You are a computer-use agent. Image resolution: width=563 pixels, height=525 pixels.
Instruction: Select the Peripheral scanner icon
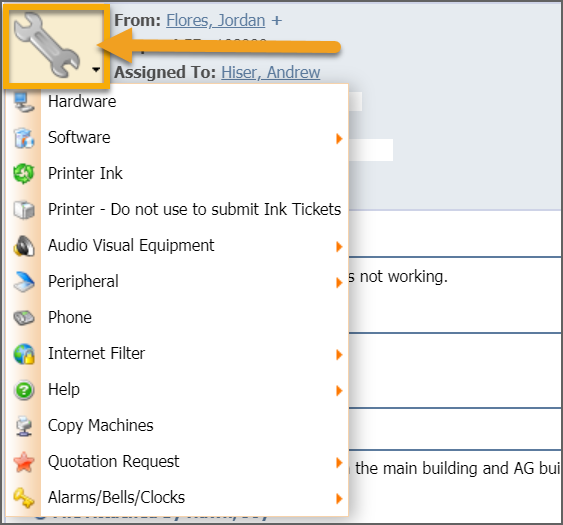24,282
